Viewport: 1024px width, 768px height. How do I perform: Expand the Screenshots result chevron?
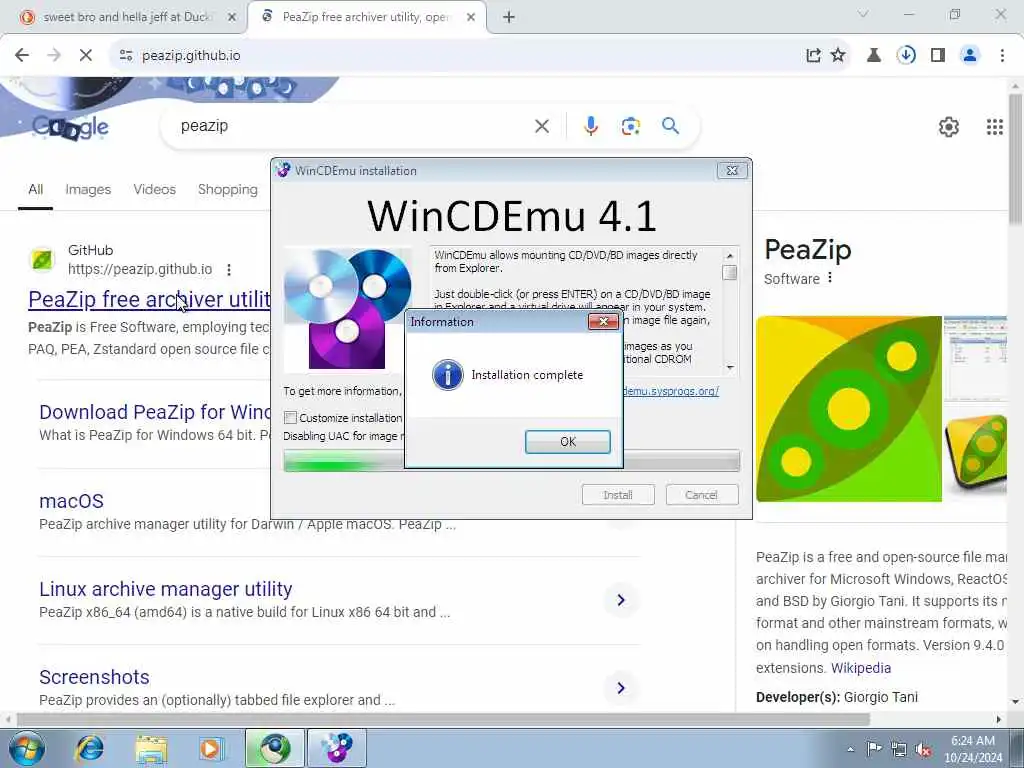pyautogui.click(x=620, y=688)
